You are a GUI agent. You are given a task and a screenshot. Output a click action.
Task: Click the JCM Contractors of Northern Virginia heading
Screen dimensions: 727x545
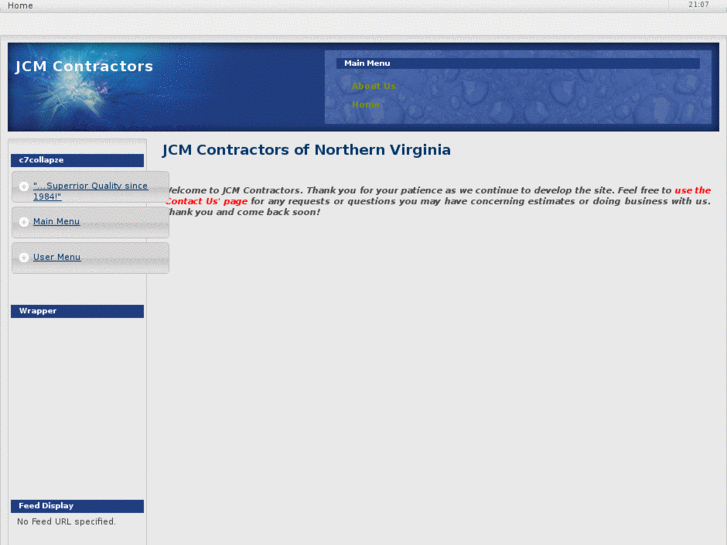[306, 150]
